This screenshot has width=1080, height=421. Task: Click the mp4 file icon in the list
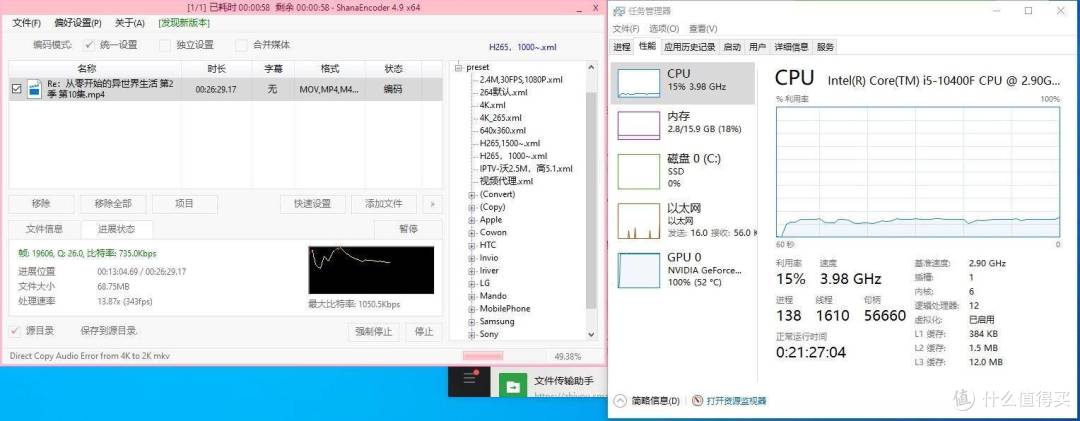[34, 89]
